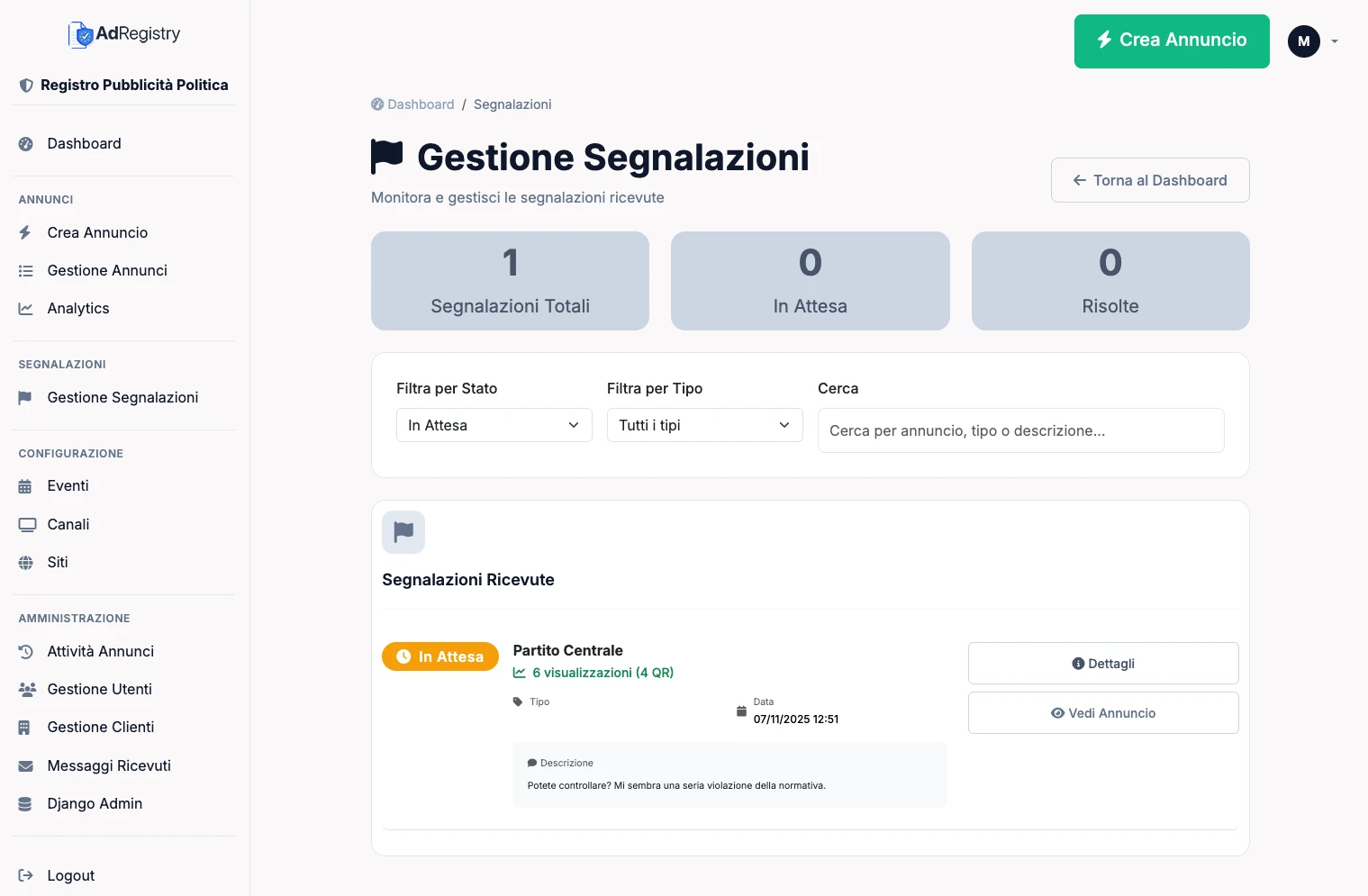This screenshot has width=1368, height=896.
Task: Open the In Attesa status filter dropdown
Action: click(x=494, y=424)
